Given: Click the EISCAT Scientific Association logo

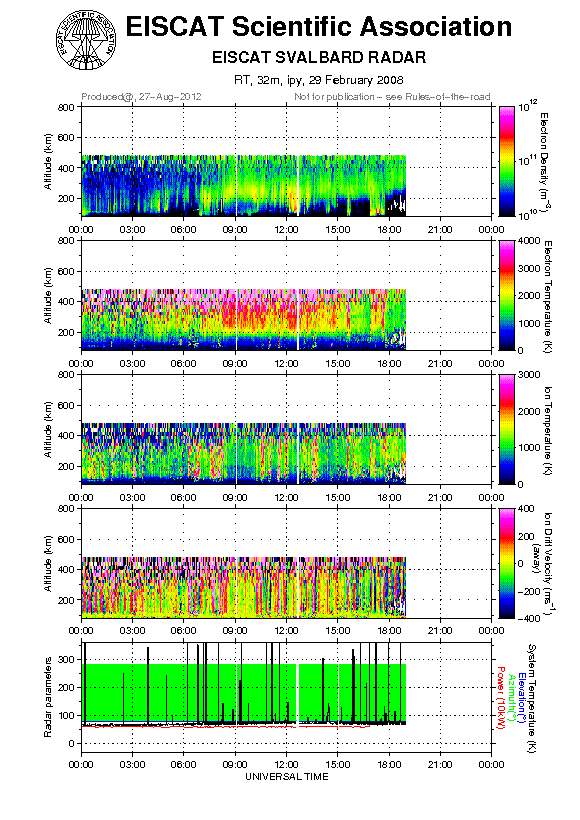Looking at the screenshot, I should tap(86, 40).
